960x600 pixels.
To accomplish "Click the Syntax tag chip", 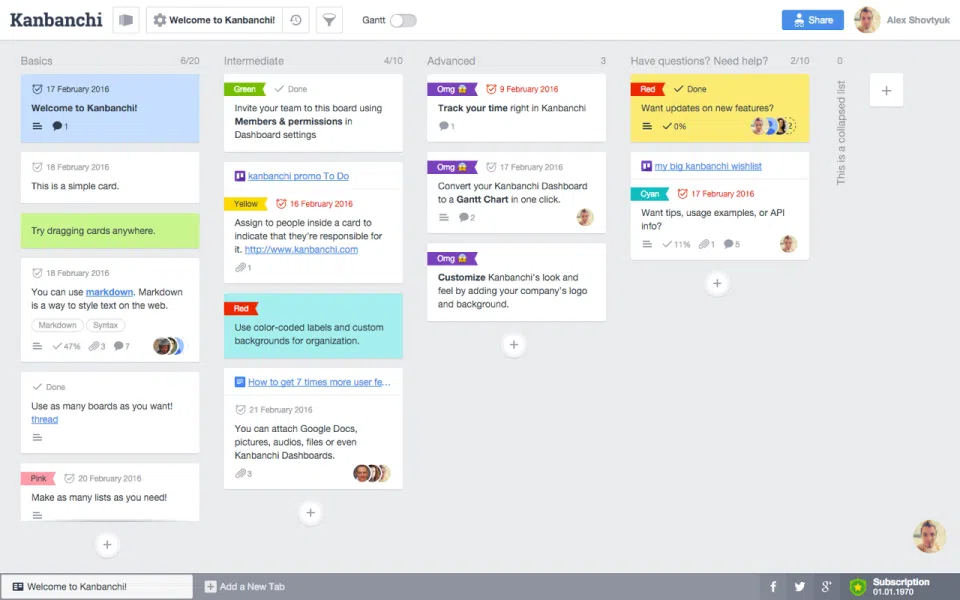I will point(105,325).
